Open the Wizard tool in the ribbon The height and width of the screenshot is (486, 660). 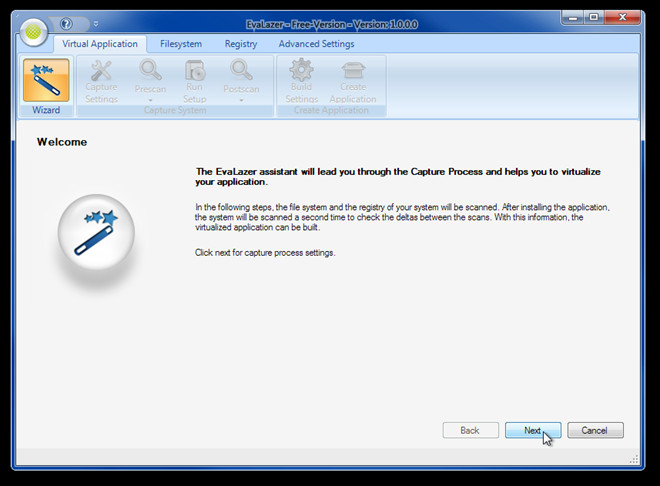[x=46, y=80]
